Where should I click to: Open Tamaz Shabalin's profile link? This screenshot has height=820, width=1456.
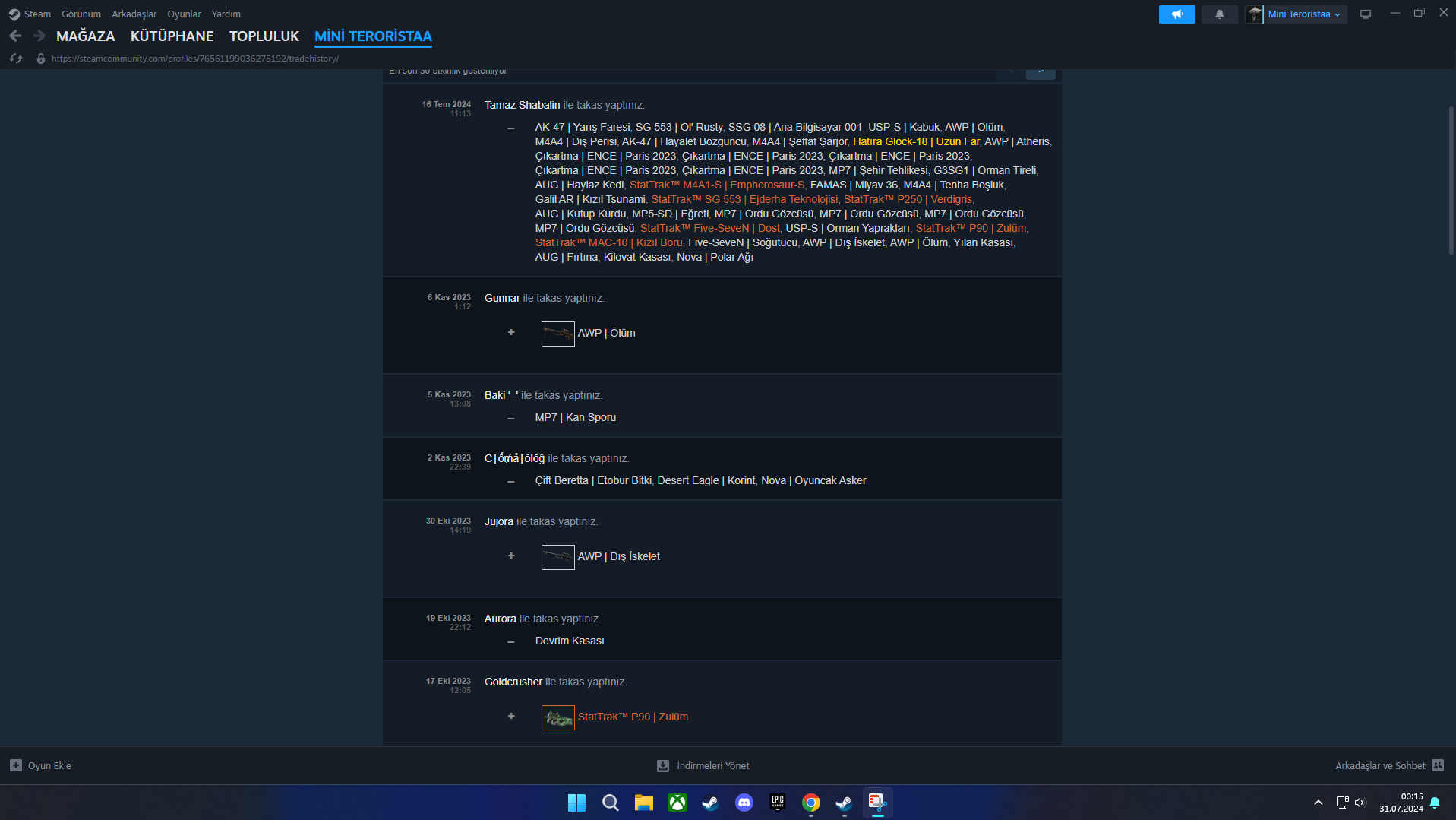523,105
